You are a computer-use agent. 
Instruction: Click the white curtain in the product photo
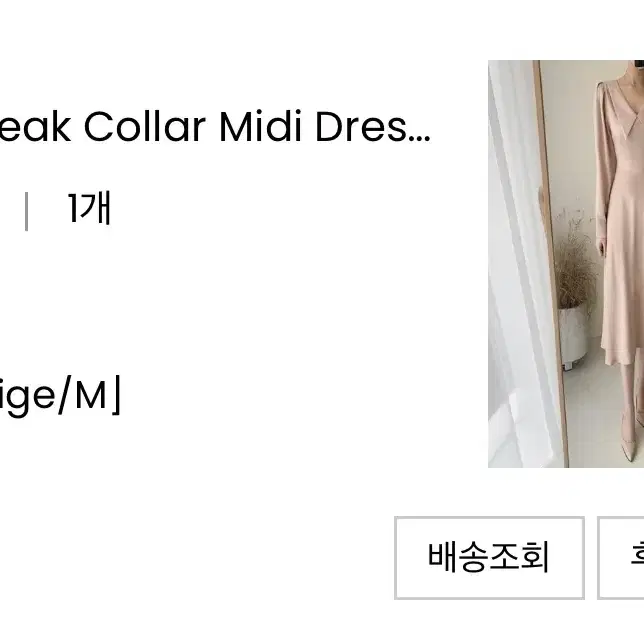point(520,264)
